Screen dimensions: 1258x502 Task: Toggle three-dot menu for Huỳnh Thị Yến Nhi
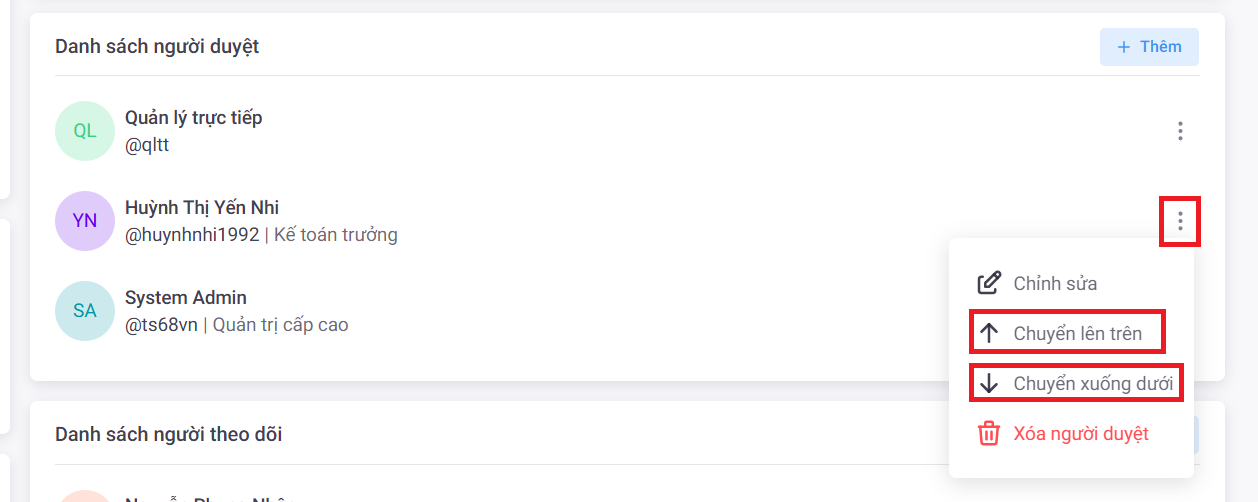tap(1180, 221)
